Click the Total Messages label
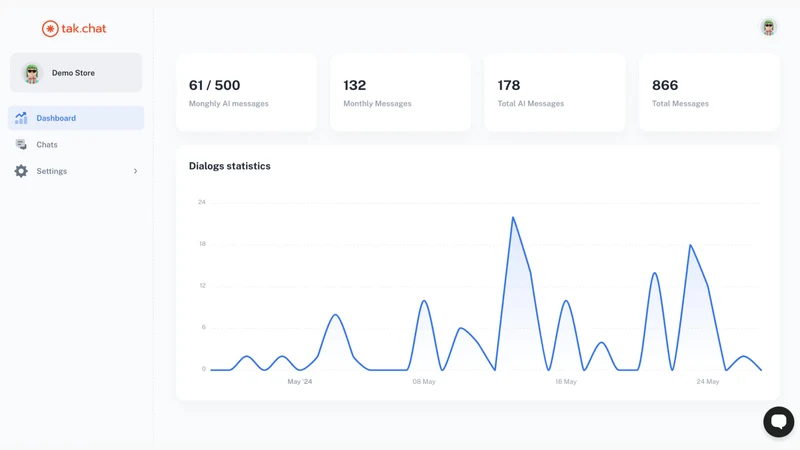Screen dimensions: 800x450 [680, 104]
